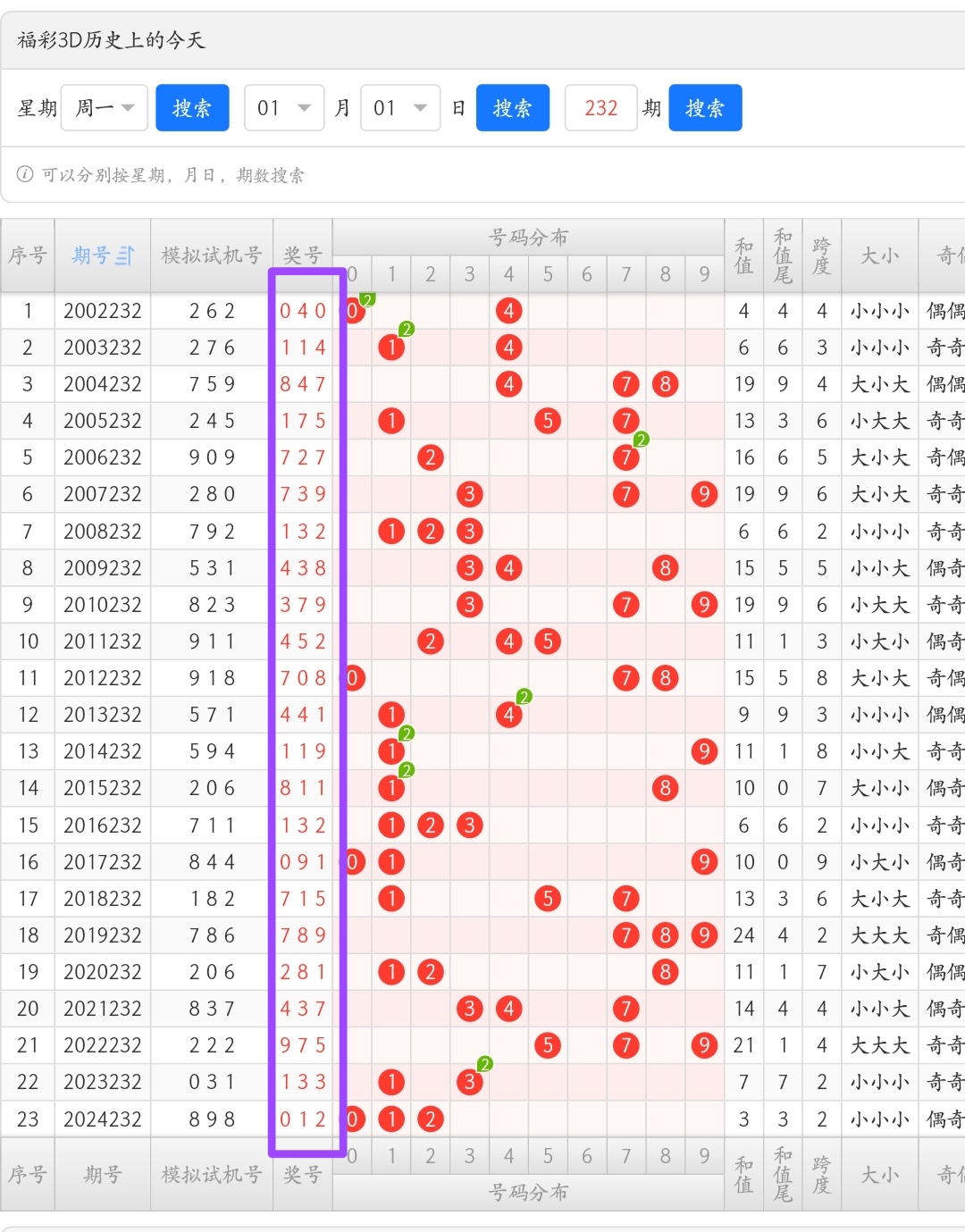The image size is (965, 1232).
Task: Click the 福彩3D历史上的今天 title
Action: click(x=111, y=40)
